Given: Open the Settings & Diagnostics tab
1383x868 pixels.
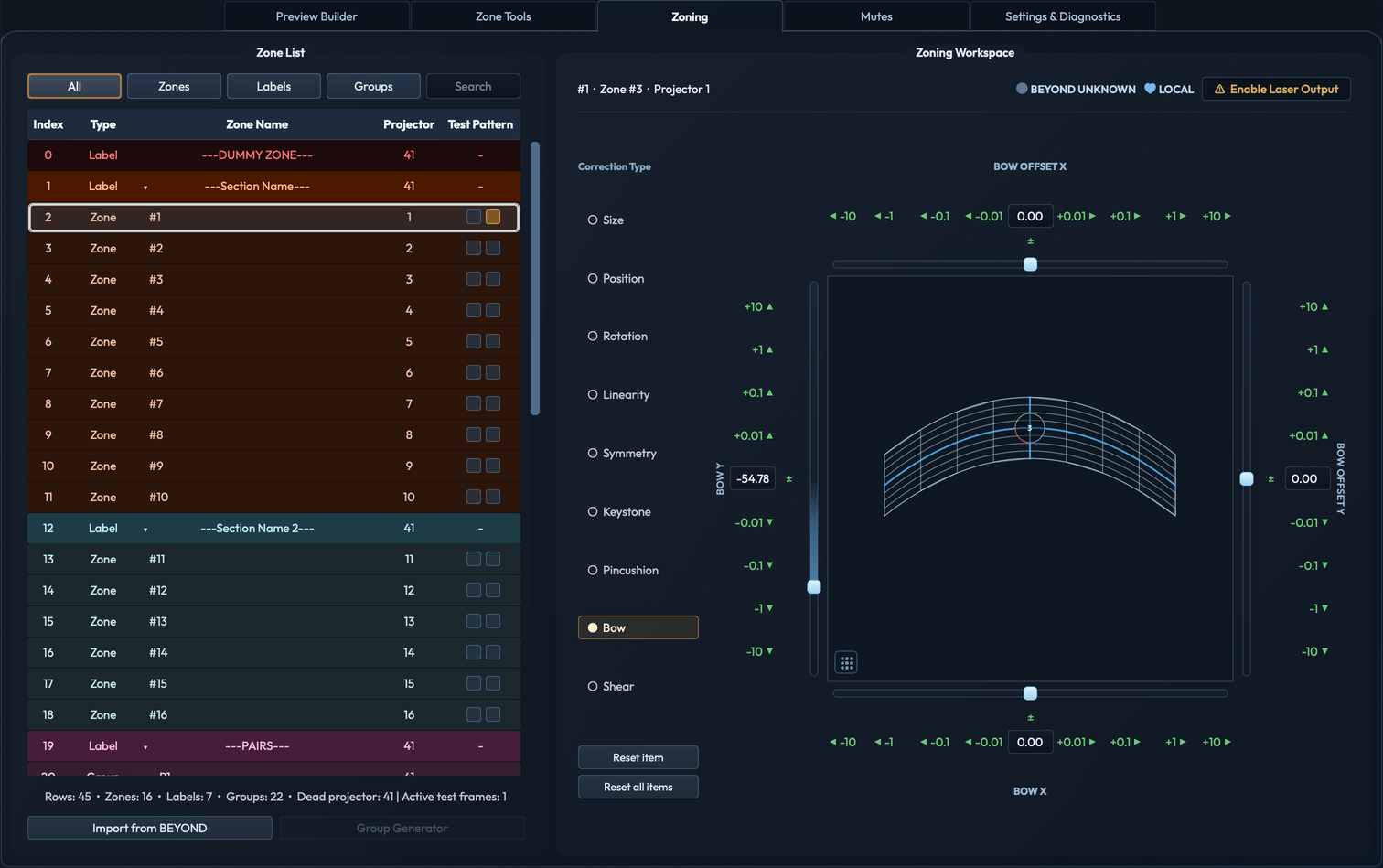Looking at the screenshot, I should click(1063, 16).
